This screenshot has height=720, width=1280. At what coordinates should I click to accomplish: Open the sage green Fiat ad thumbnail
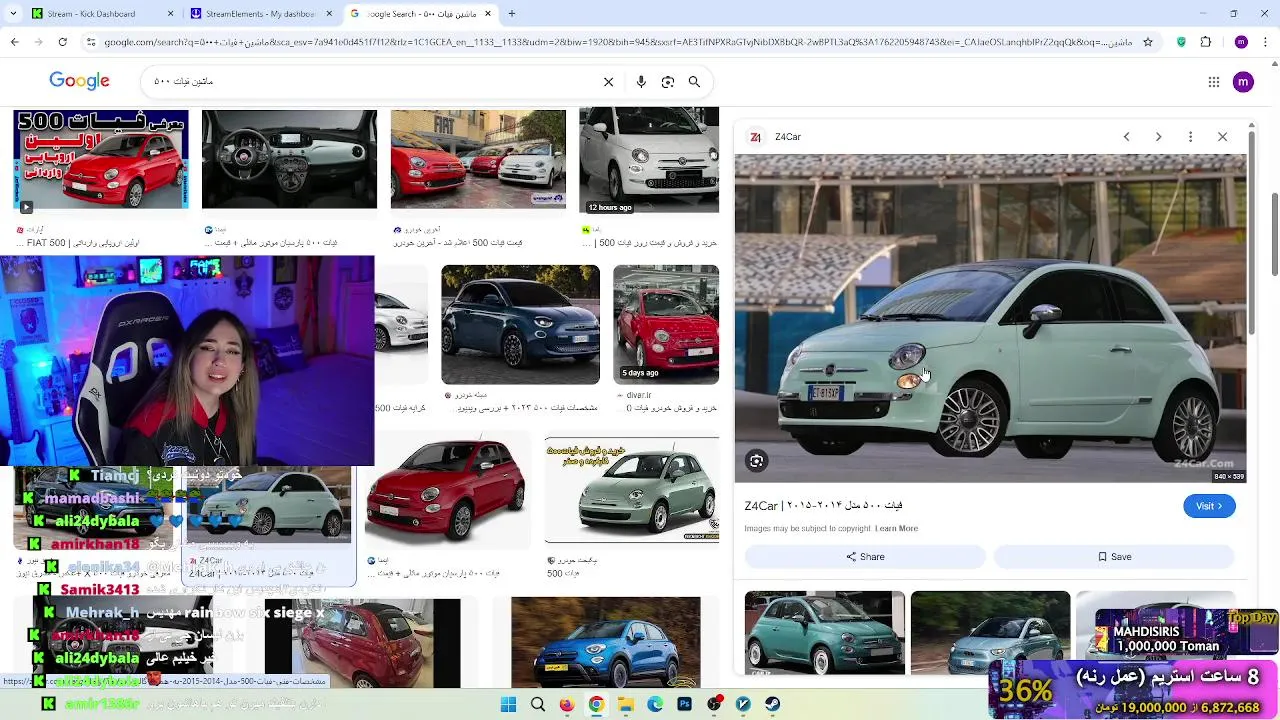[632, 490]
